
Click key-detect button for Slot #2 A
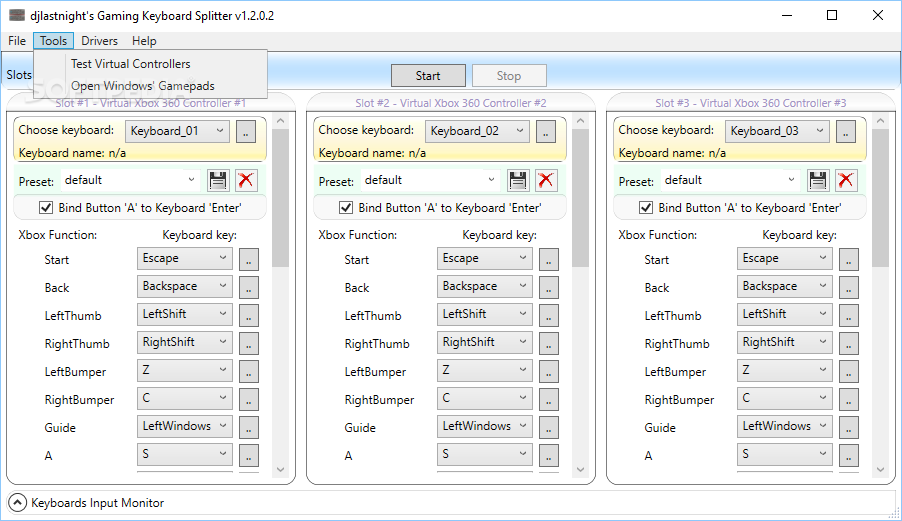549,455
